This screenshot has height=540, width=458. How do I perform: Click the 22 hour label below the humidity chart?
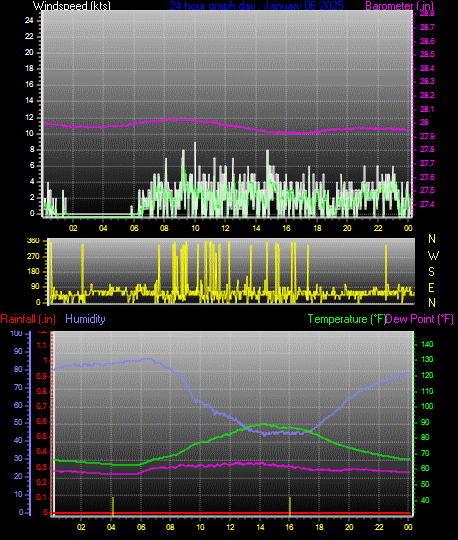click(x=379, y=527)
